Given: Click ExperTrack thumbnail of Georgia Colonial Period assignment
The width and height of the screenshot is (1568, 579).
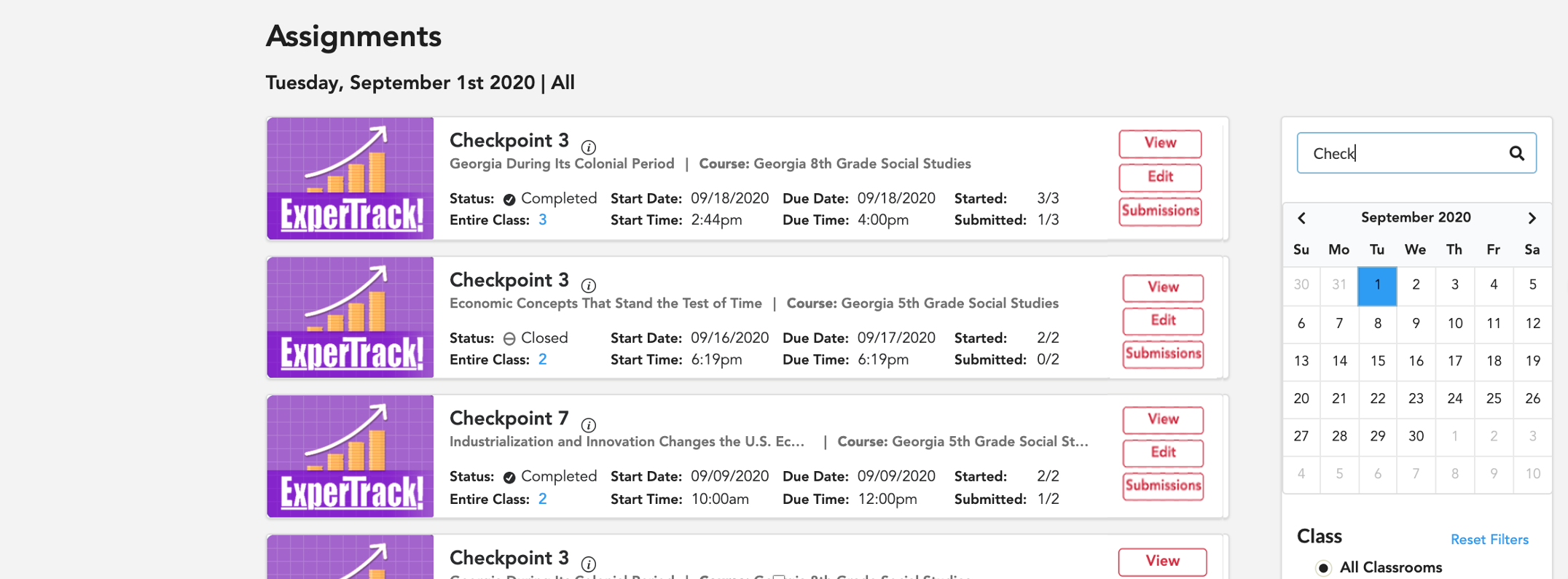Looking at the screenshot, I should [x=350, y=179].
